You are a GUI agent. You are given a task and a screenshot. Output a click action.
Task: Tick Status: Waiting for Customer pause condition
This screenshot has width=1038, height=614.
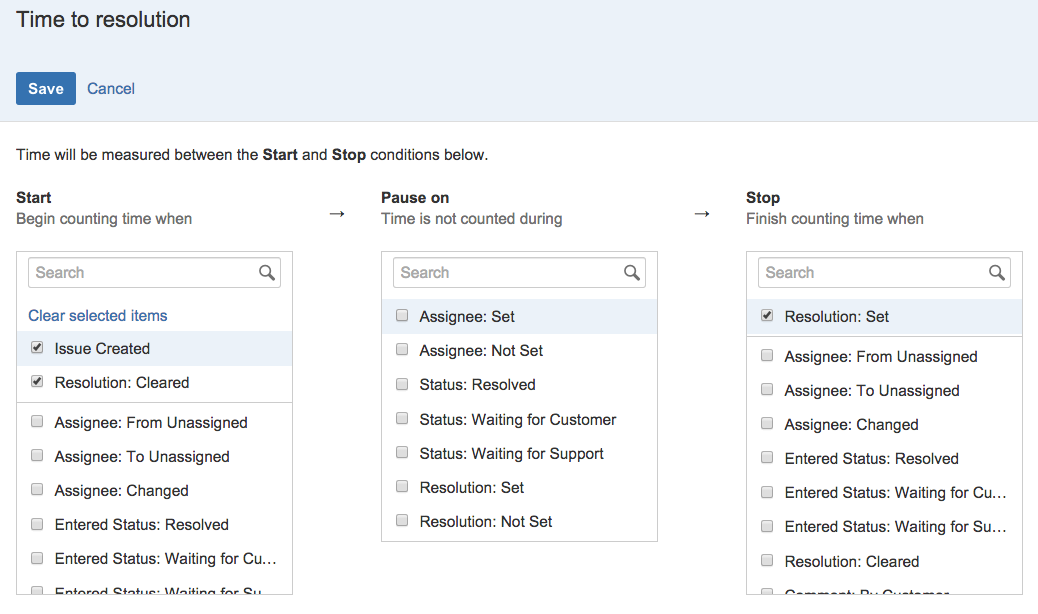[402, 419]
